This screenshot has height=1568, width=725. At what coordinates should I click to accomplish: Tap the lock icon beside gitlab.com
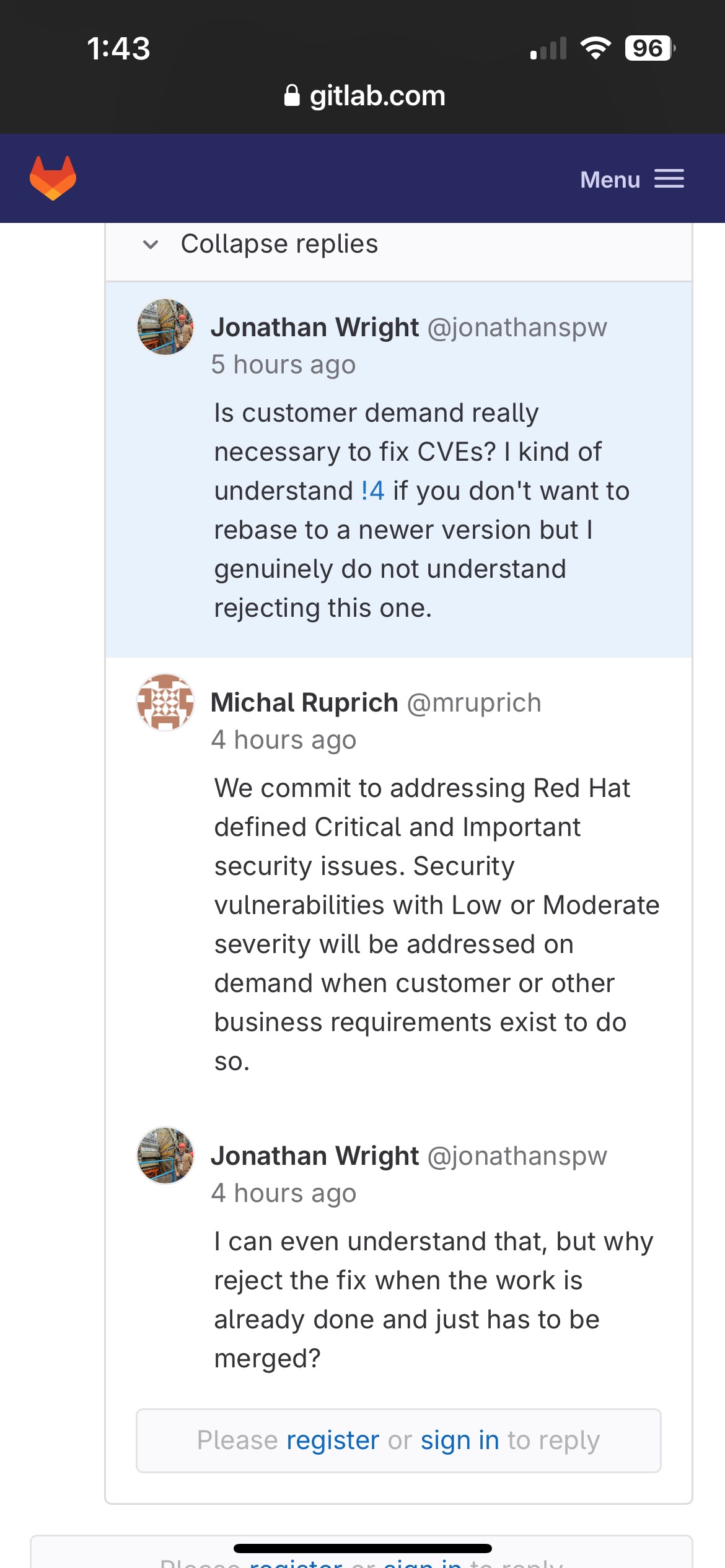point(292,95)
